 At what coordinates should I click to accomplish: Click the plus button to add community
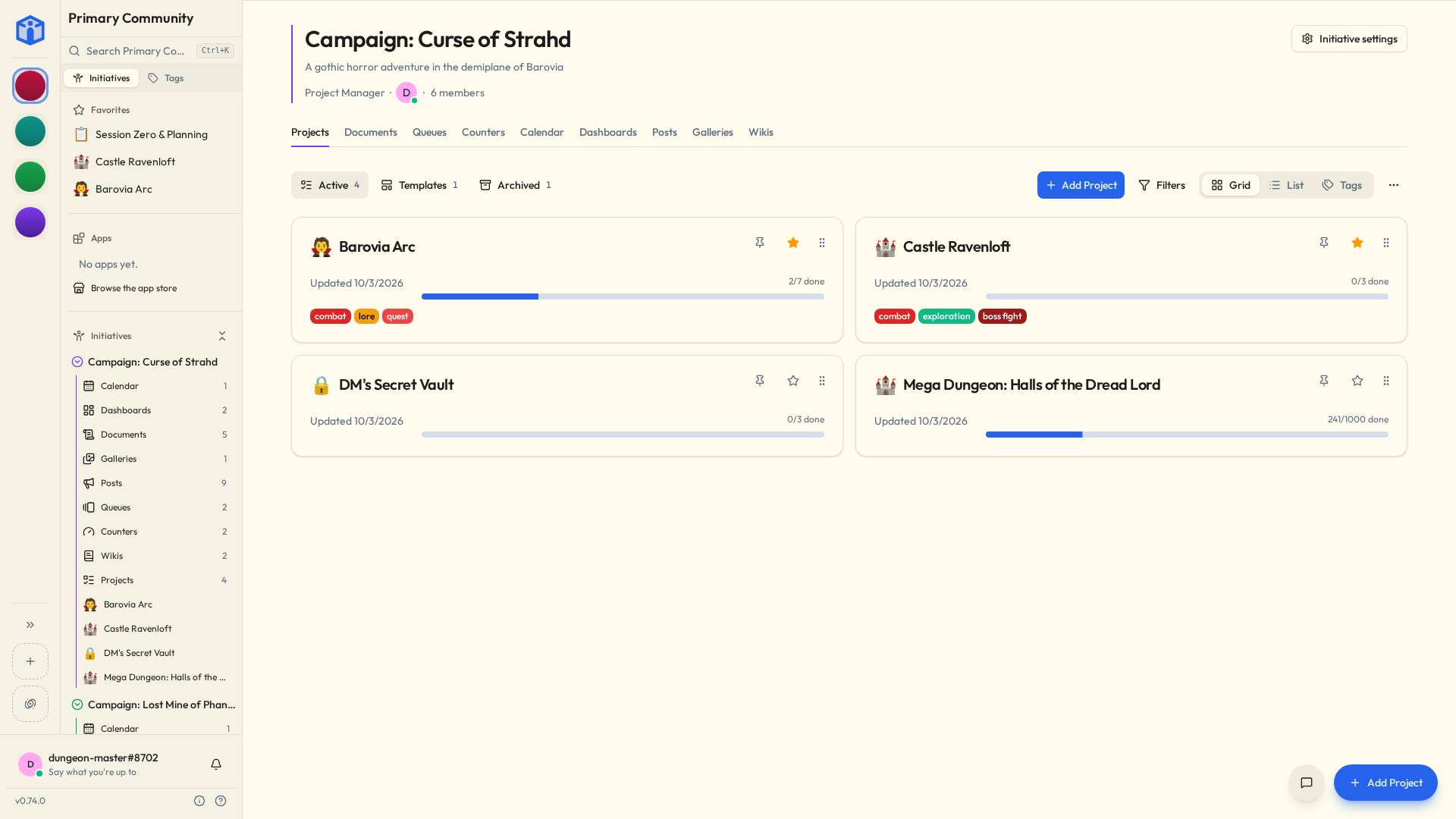pyautogui.click(x=30, y=661)
